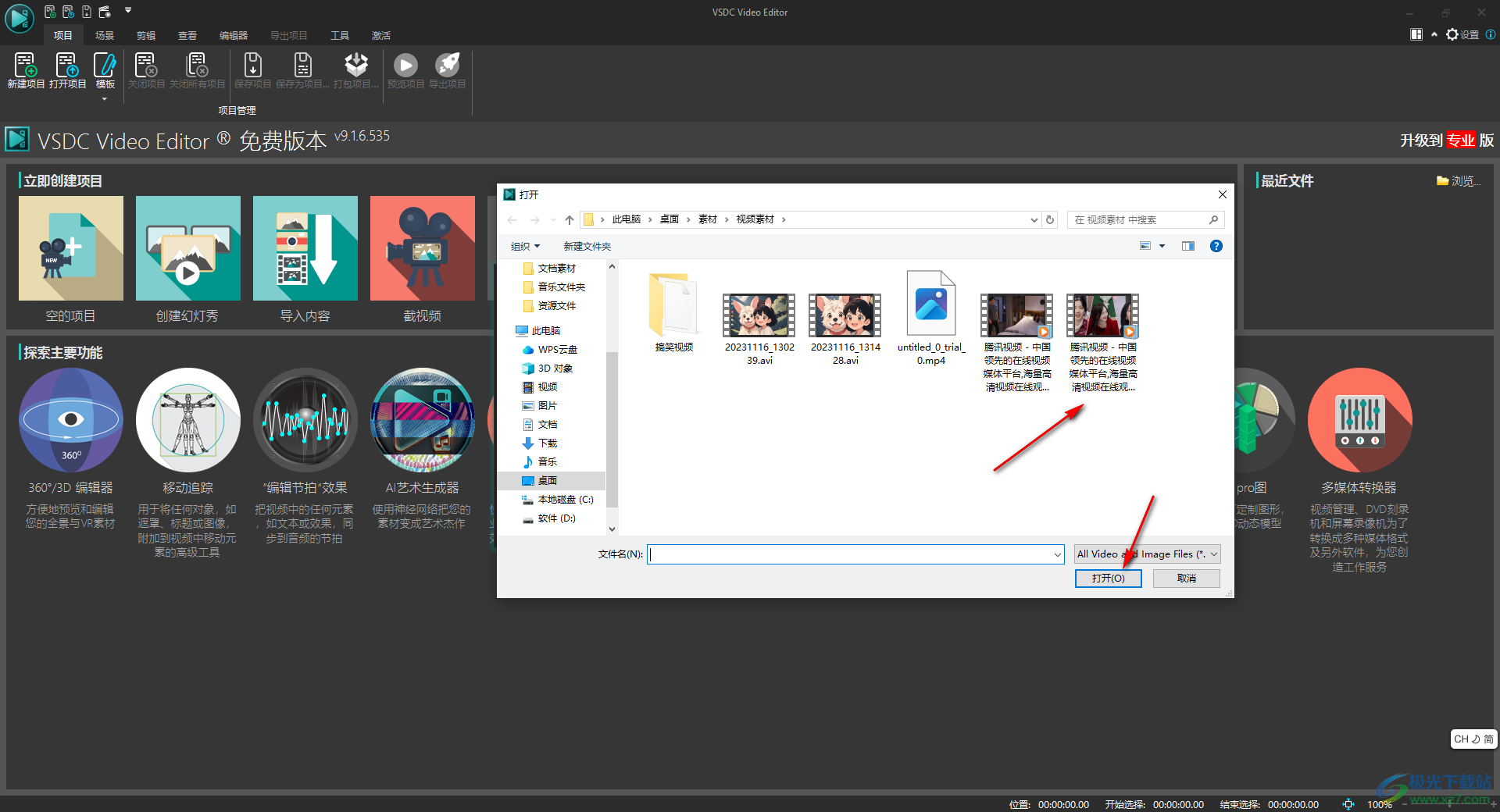Click the Close All Projects icon

pyautogui.click(x=197, y=70)
